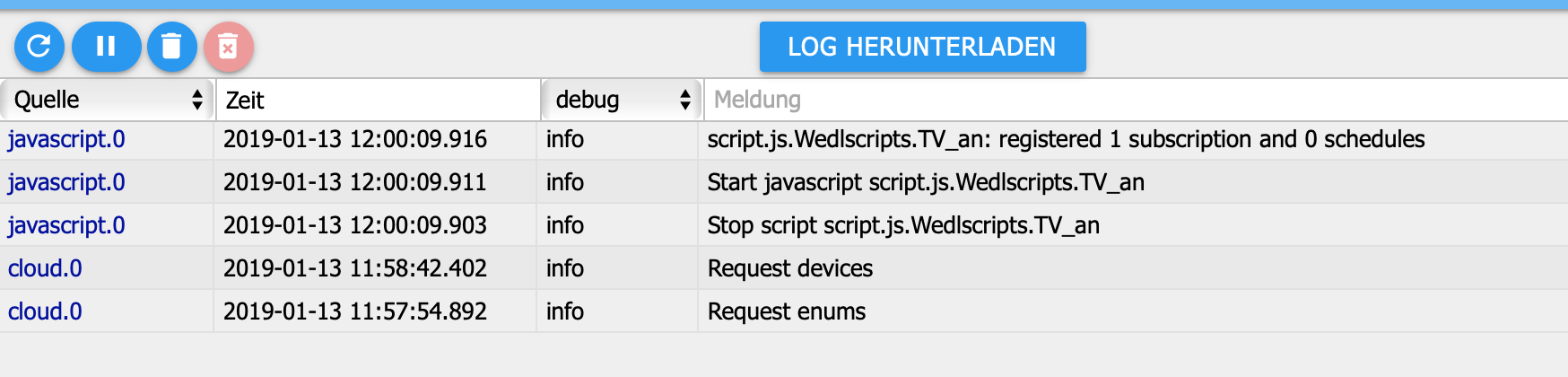The image size is (1568, 377).
Task: Click timestamp 2019-01-13 12:00:09.916
Action: (x=355, y=139)
